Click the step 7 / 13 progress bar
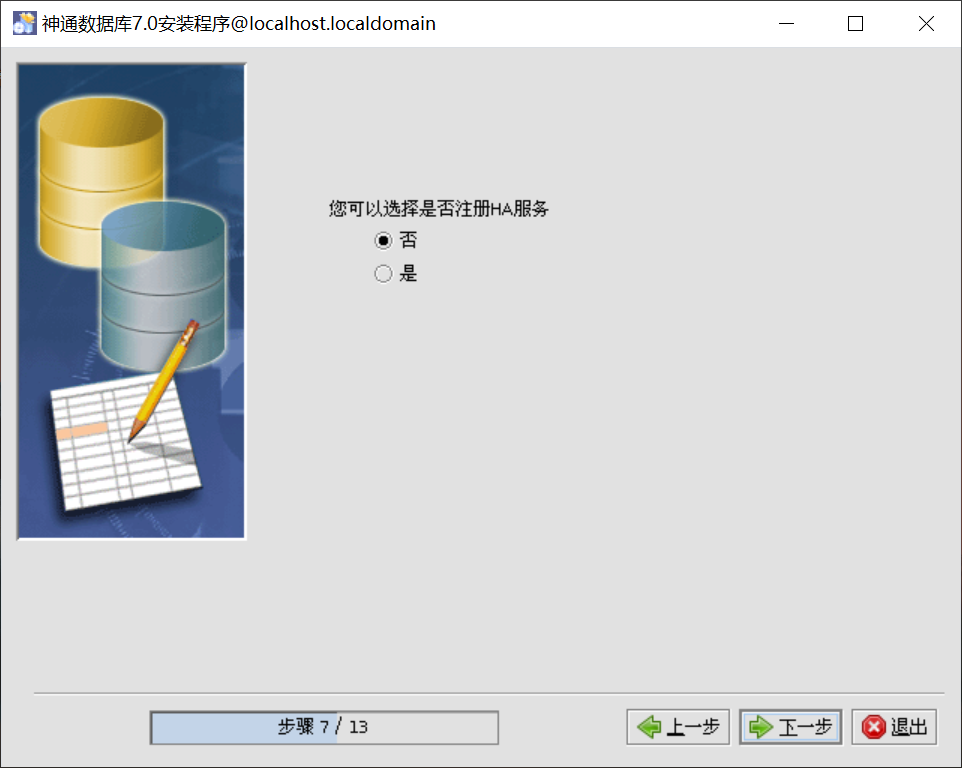Screen dimensions: 962x768 324,728
